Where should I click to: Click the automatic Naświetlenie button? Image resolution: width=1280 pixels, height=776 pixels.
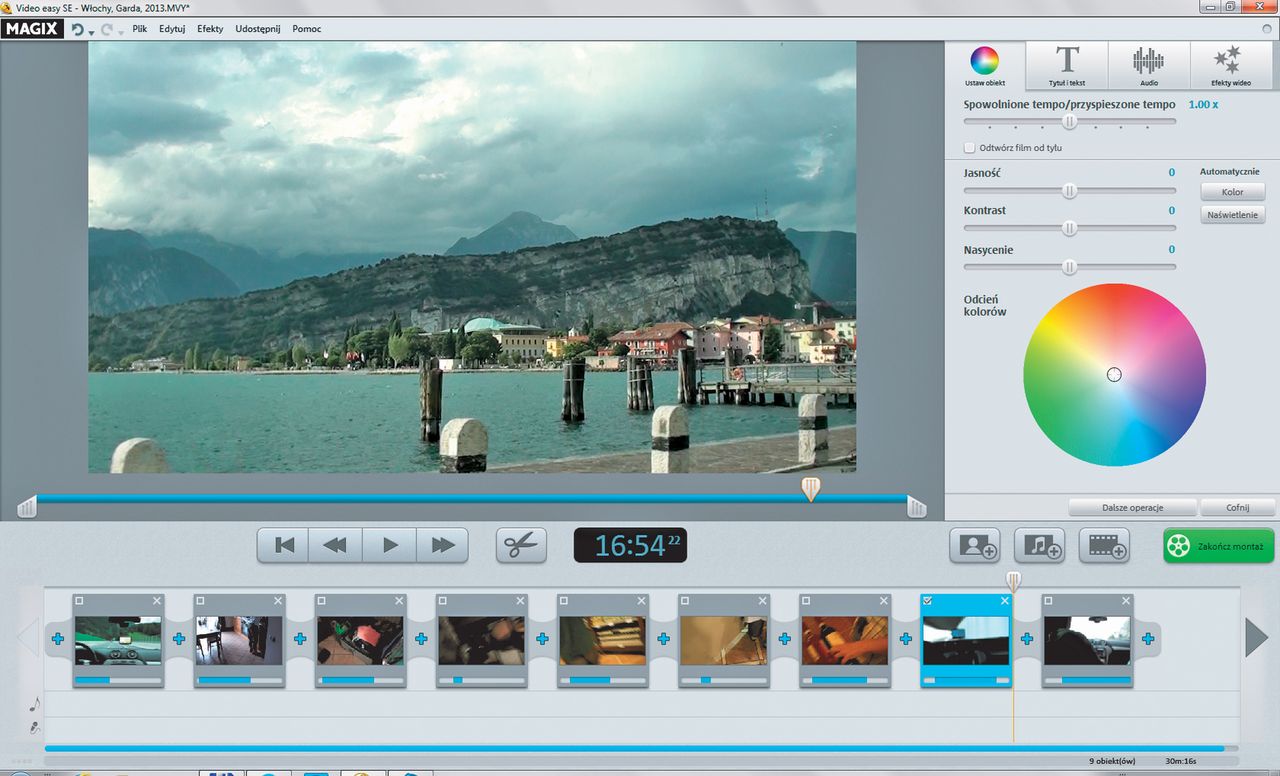point(1233,215)
